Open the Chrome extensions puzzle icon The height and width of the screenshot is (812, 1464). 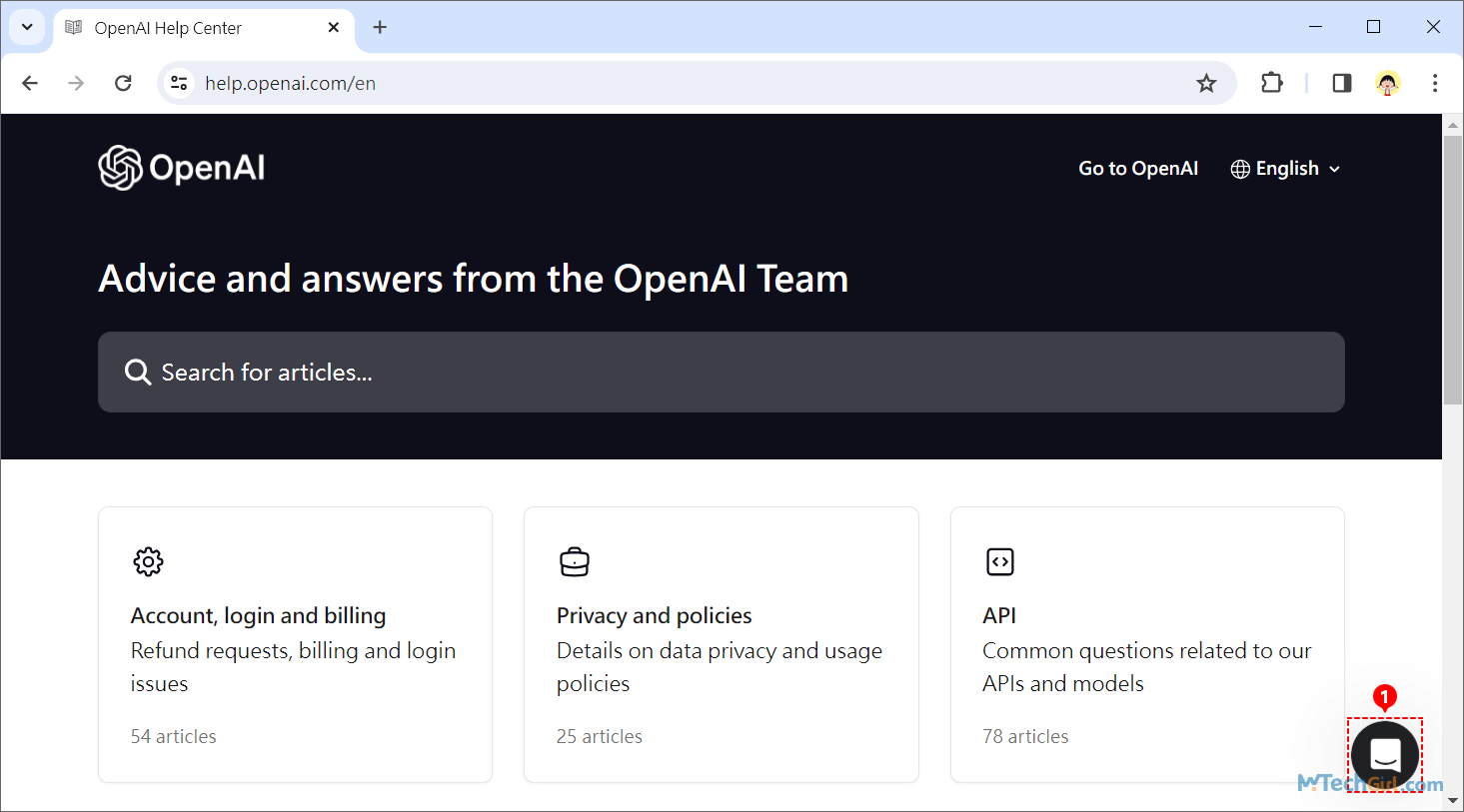1271,83
